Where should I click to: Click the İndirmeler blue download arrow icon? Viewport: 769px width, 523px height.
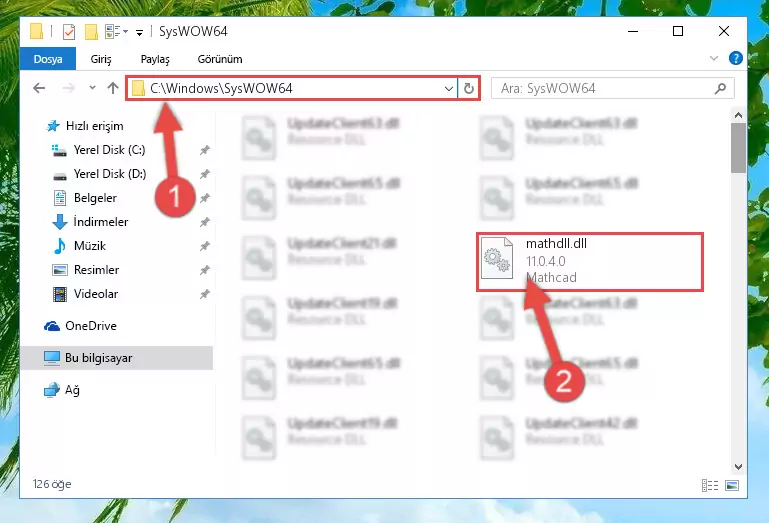click(x=60, y=222)
